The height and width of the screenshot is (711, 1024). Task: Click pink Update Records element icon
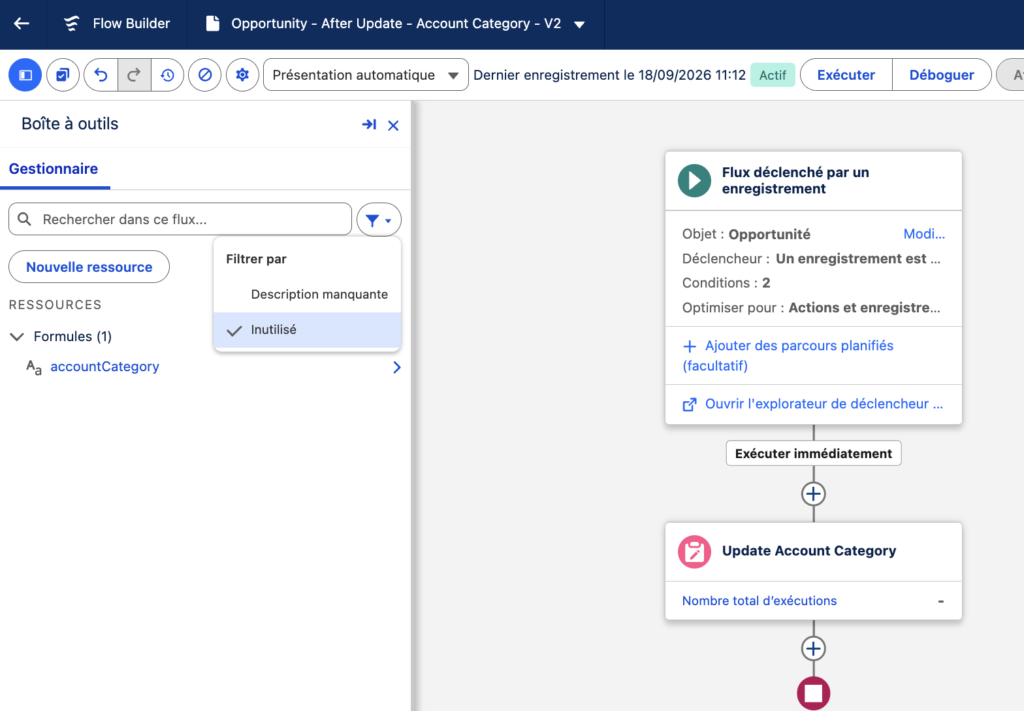[x=694, y=552]
